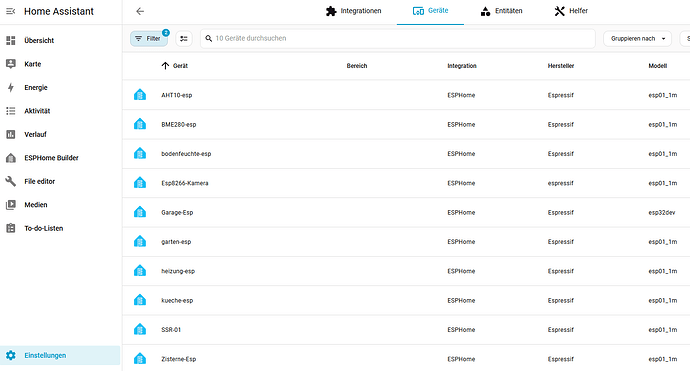Image resolution: width=690 pixels, height=371 pixels.
Task: Click the ESPHome icon of garten-esp
Action: pos(140,241)
